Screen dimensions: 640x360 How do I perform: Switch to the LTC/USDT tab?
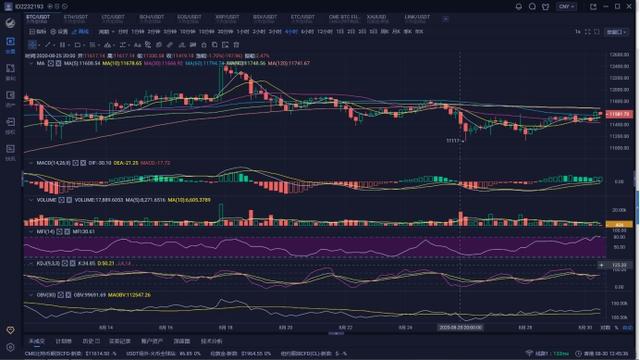113,19
